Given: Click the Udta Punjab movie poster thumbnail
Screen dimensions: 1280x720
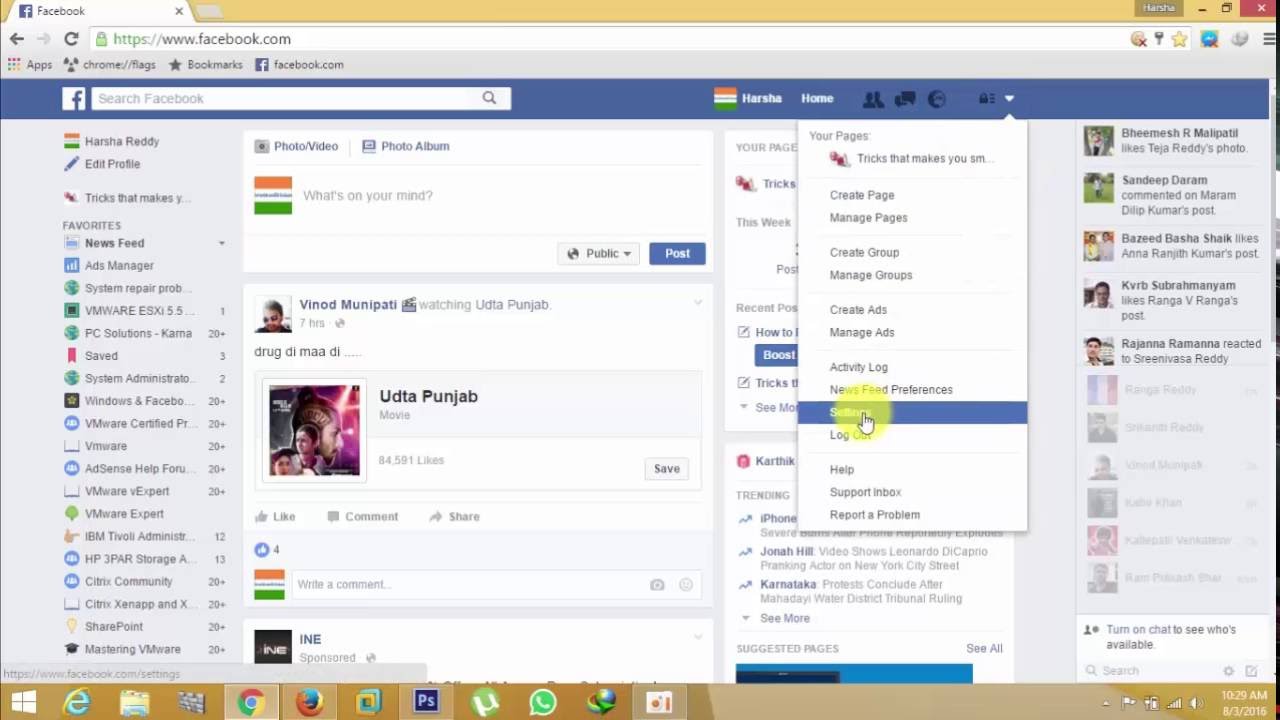Looking at the screenshot, I should point(314,430).
